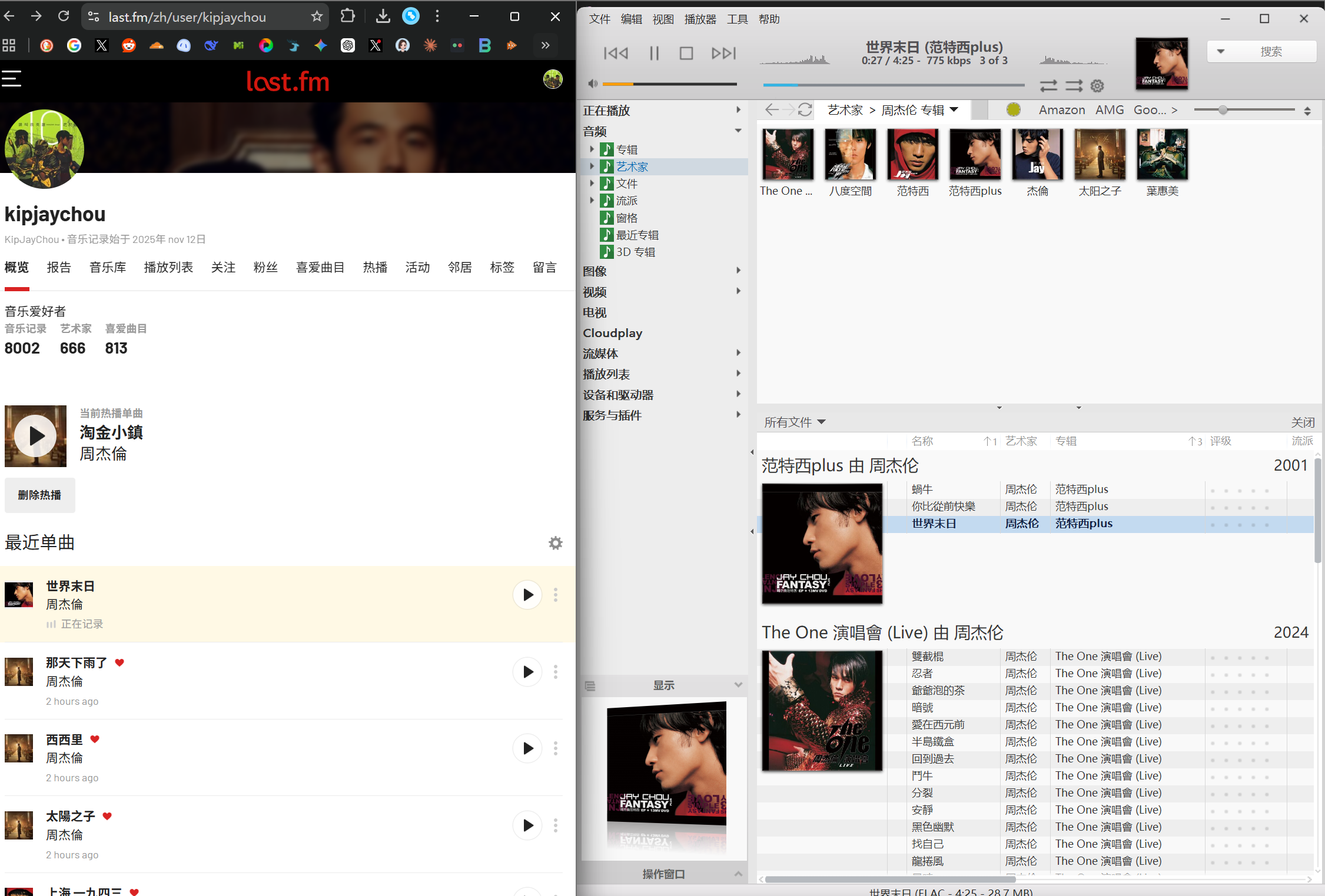1325x896 pixels.
Task: Expand the 流派 tree node
Action: coord(592,201)
